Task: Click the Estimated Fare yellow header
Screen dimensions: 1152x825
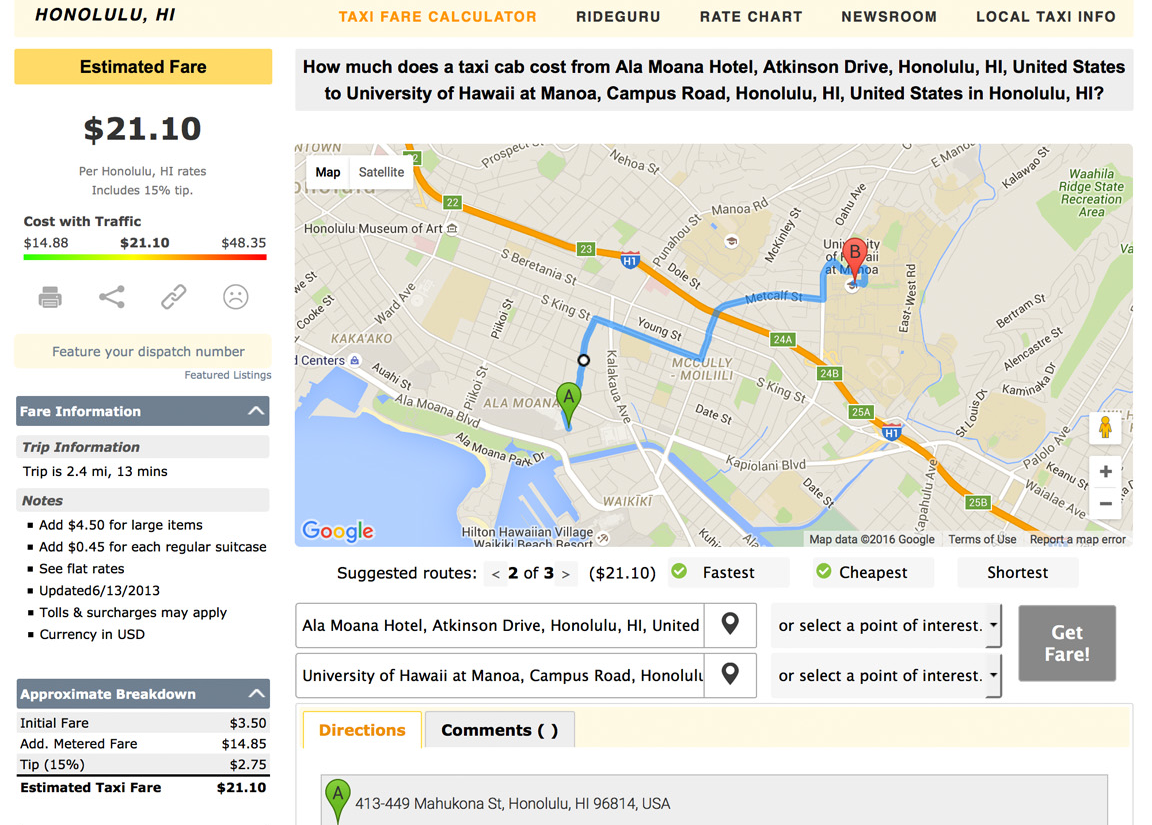Action: point(143,66)
